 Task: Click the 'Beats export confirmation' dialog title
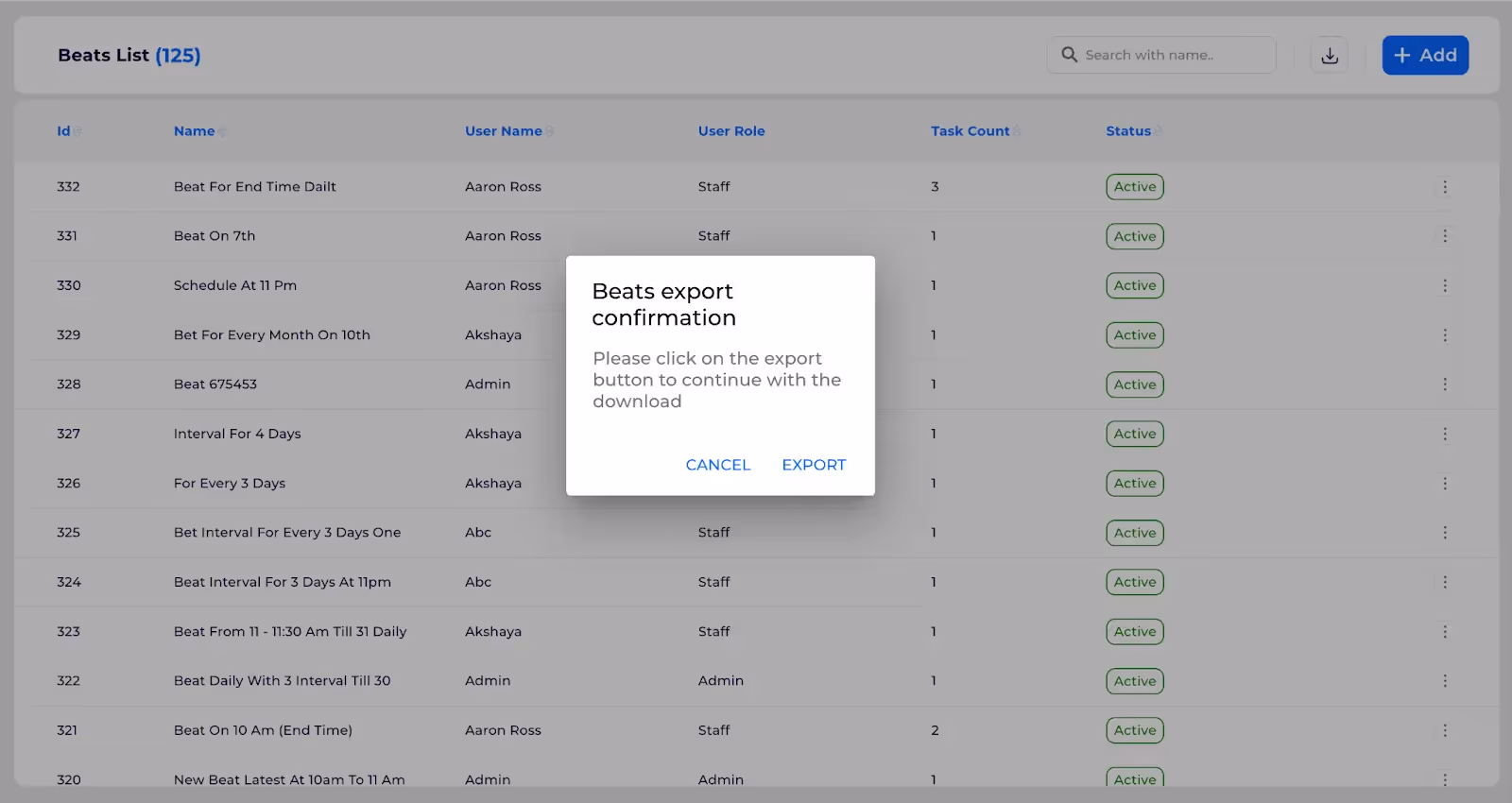[x=664, y=304]
